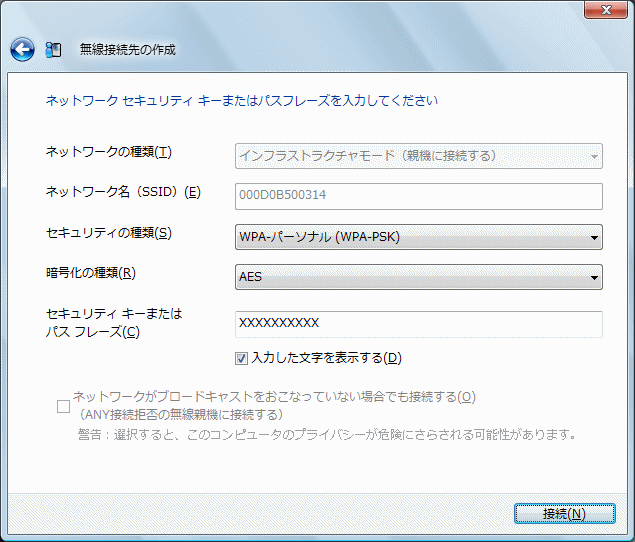
Task: Click the (ANY接続拒否の無線親機に接続する) note text
Action: click(x=177, y=414)
